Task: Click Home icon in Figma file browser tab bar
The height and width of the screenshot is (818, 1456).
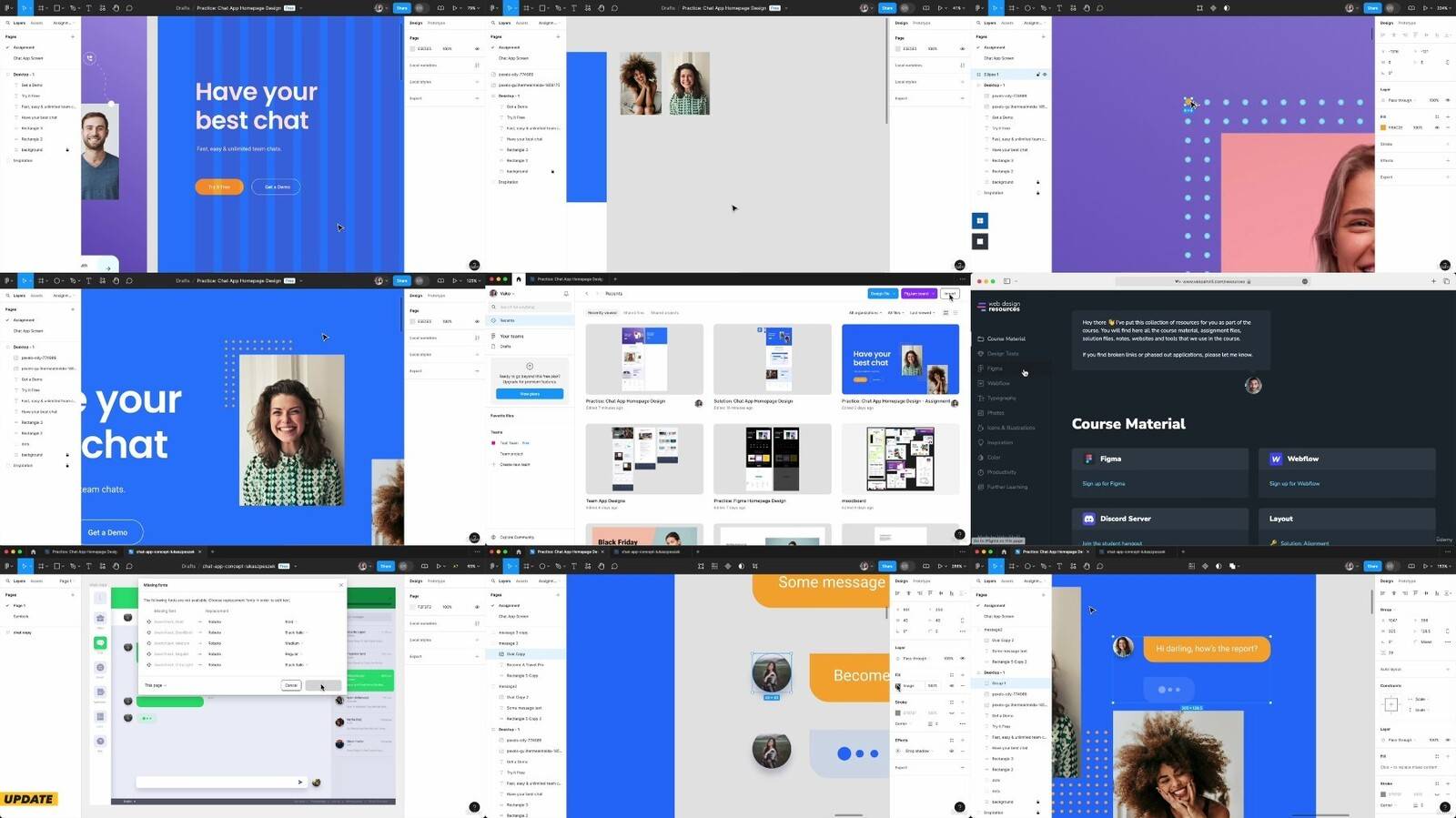Action: (x=519, y=279)
